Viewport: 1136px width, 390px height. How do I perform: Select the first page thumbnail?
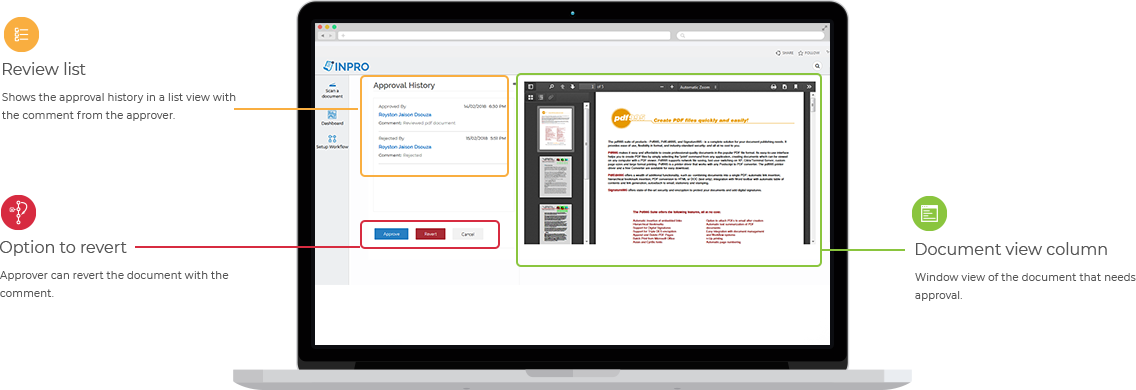click(555, 127)
